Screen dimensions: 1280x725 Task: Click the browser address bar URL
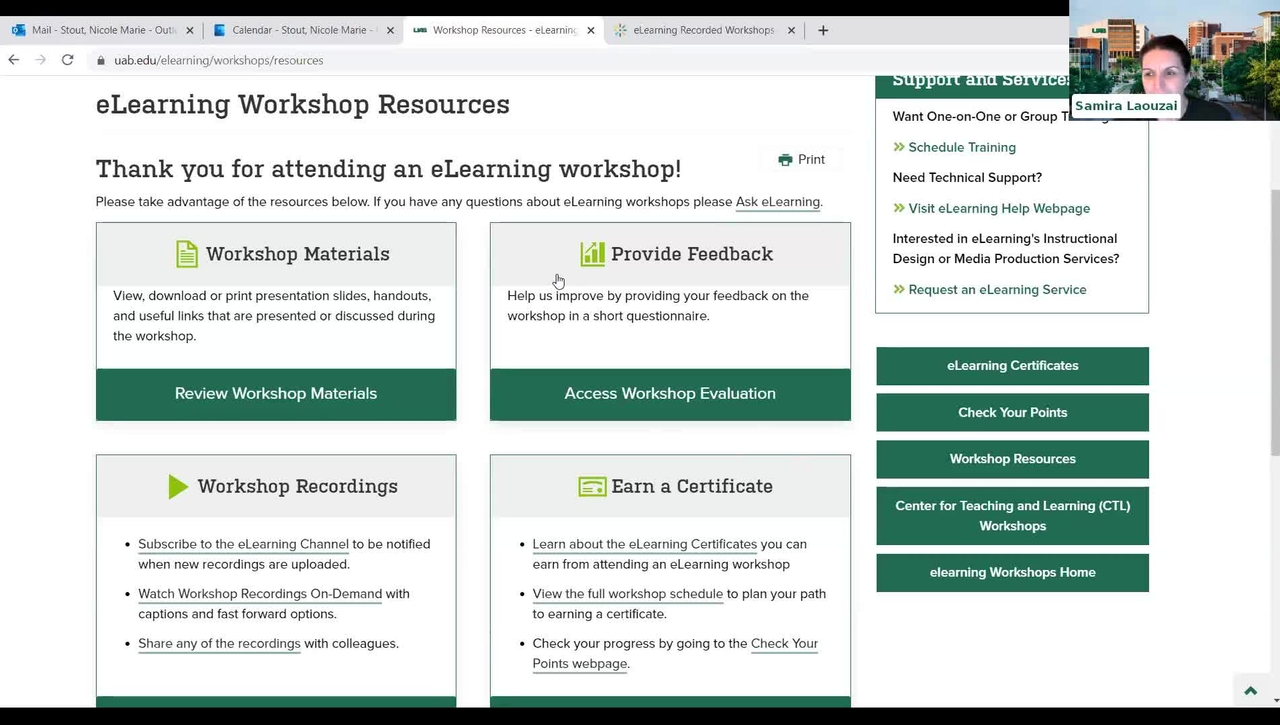tap(218, 60)
